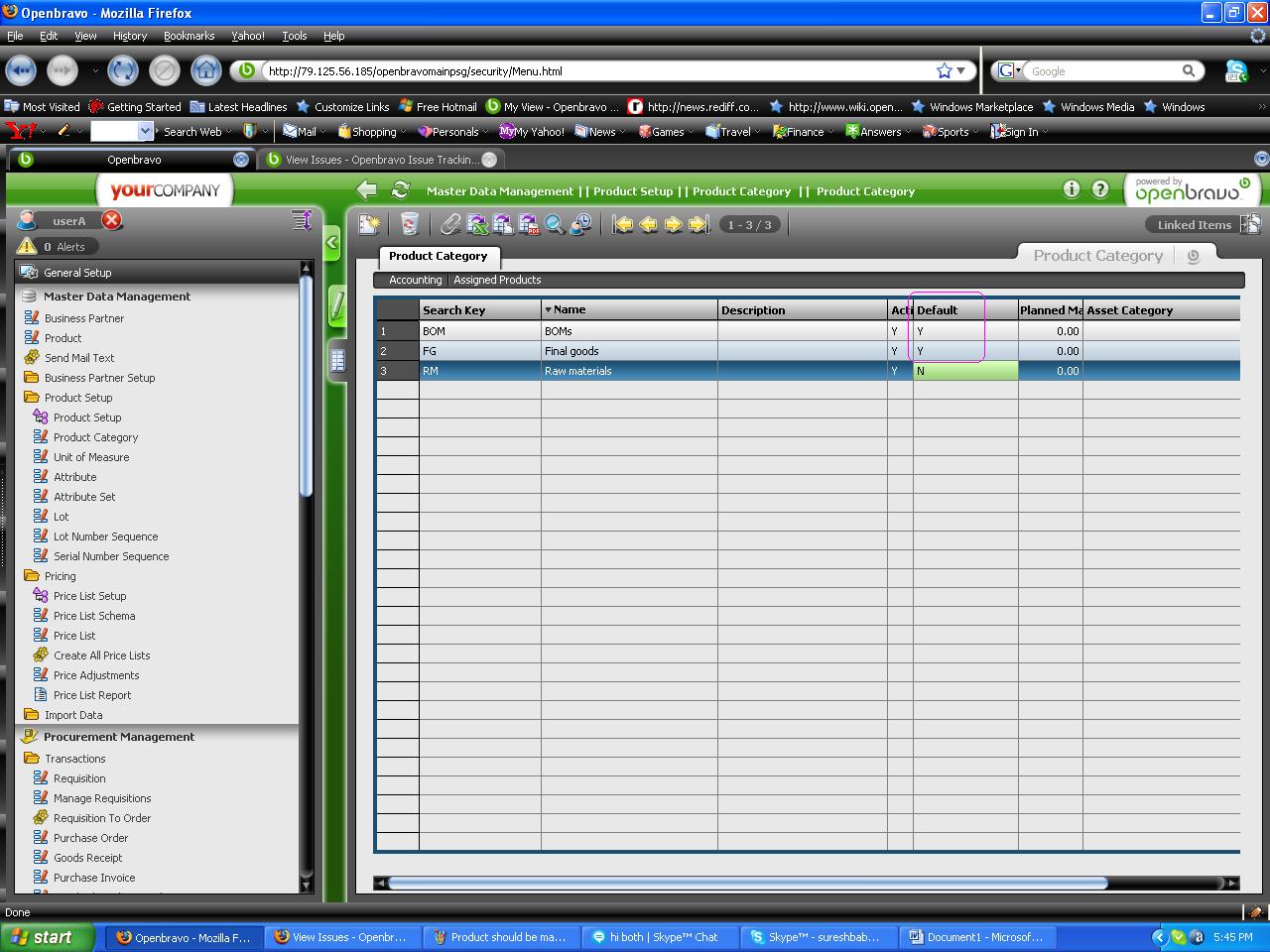
Task: Go to the next record
Action: 673,225
